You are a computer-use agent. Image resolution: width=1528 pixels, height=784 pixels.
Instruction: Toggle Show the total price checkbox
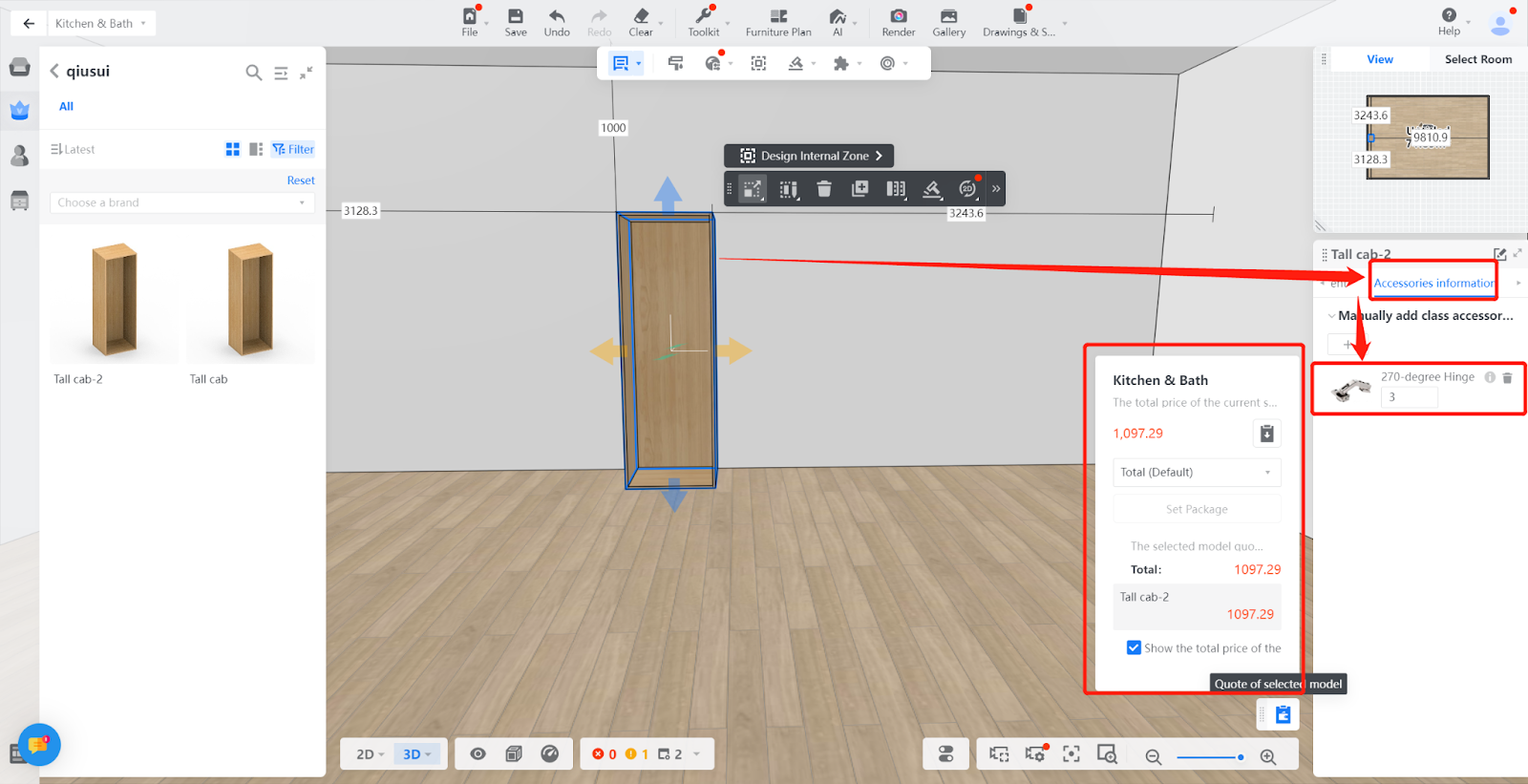tap(1134, 647)
